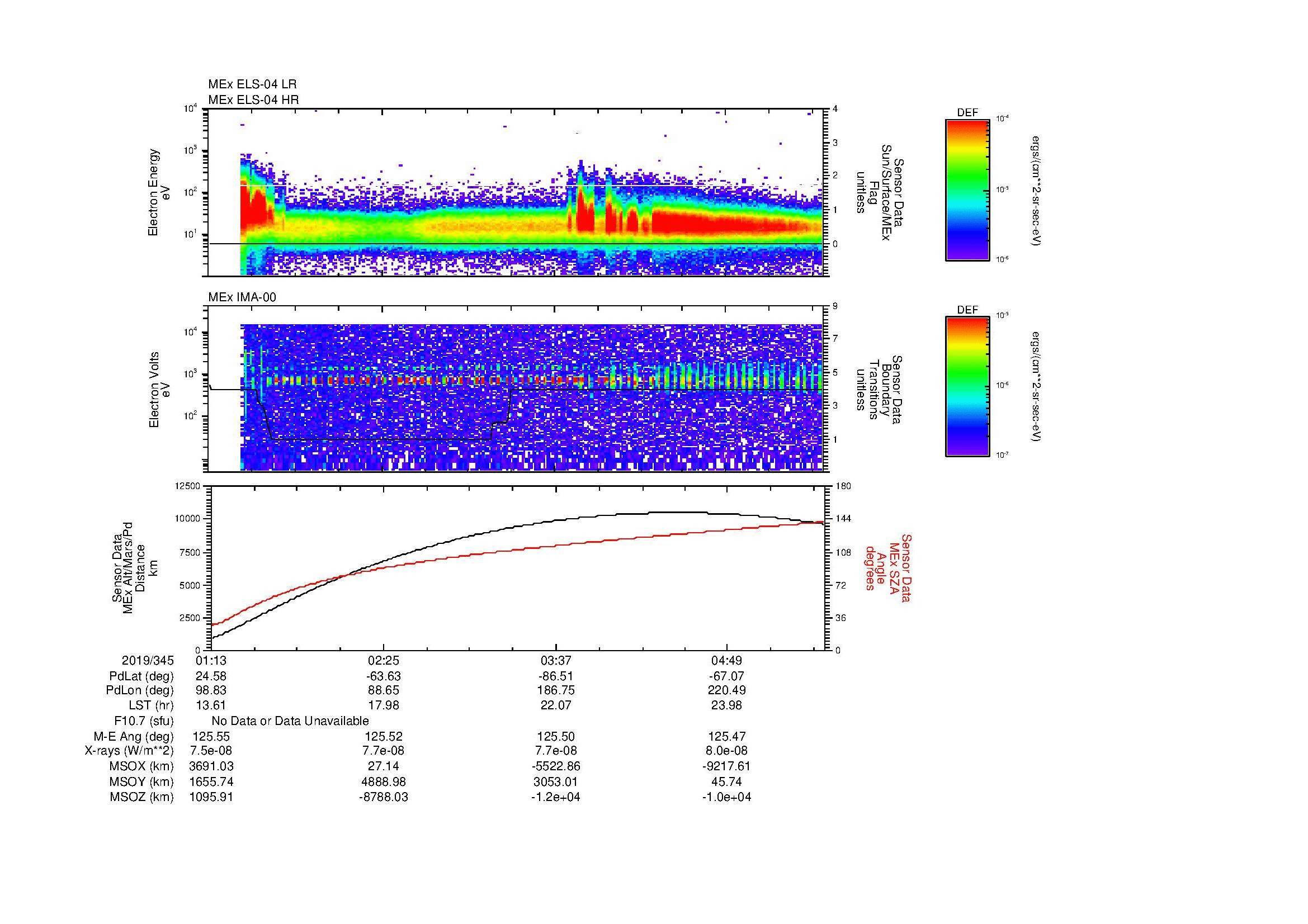Click the PdLat value -86.51
The height and width of the screenshot is (924, 1308).
tap(555, 676)
